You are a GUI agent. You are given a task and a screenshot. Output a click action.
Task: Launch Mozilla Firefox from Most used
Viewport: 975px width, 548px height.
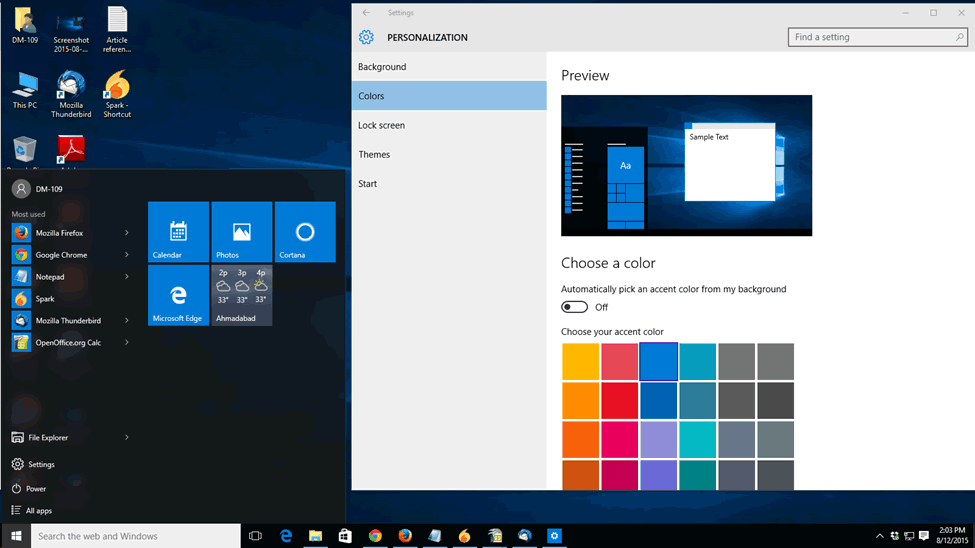71,233
